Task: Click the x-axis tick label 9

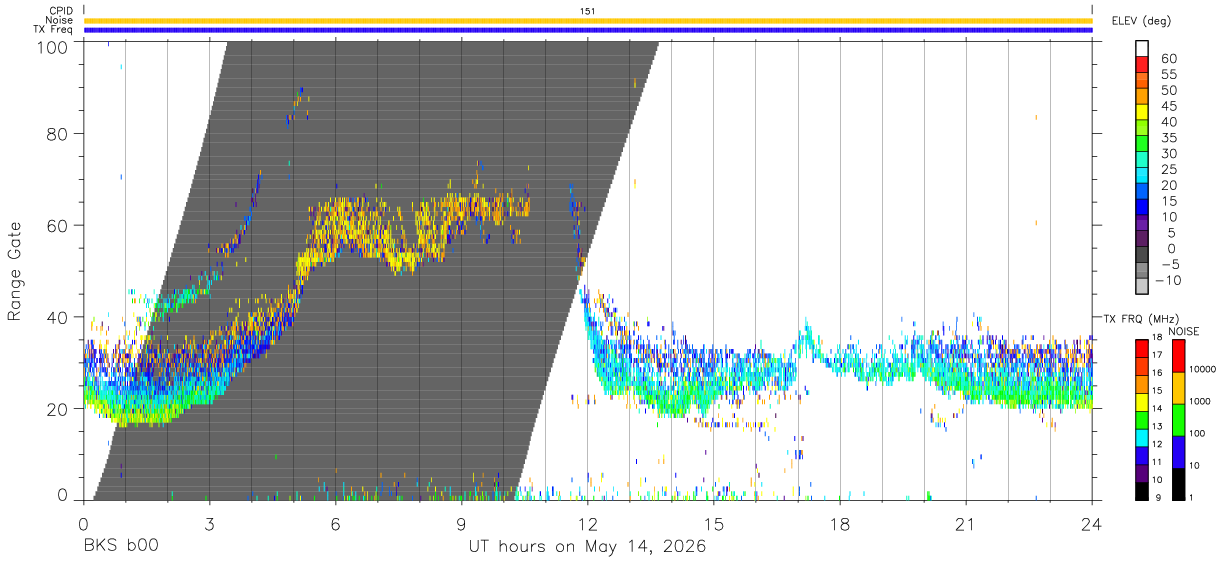Action: click(461, 523)
